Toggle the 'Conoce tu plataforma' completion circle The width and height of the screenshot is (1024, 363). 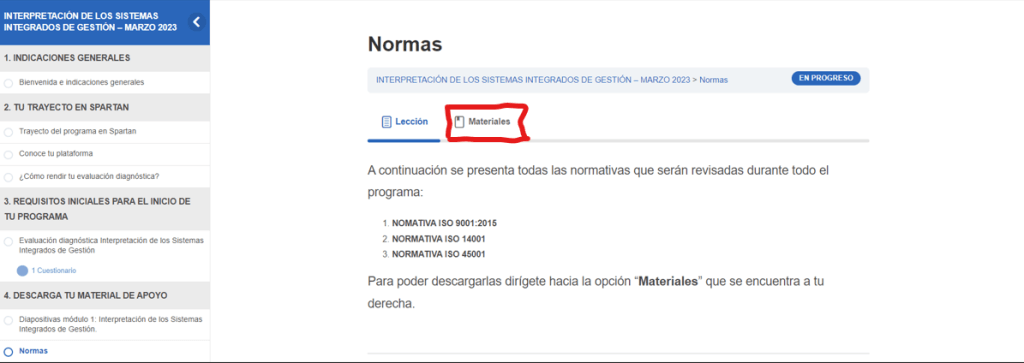click(x=8, y=155)
